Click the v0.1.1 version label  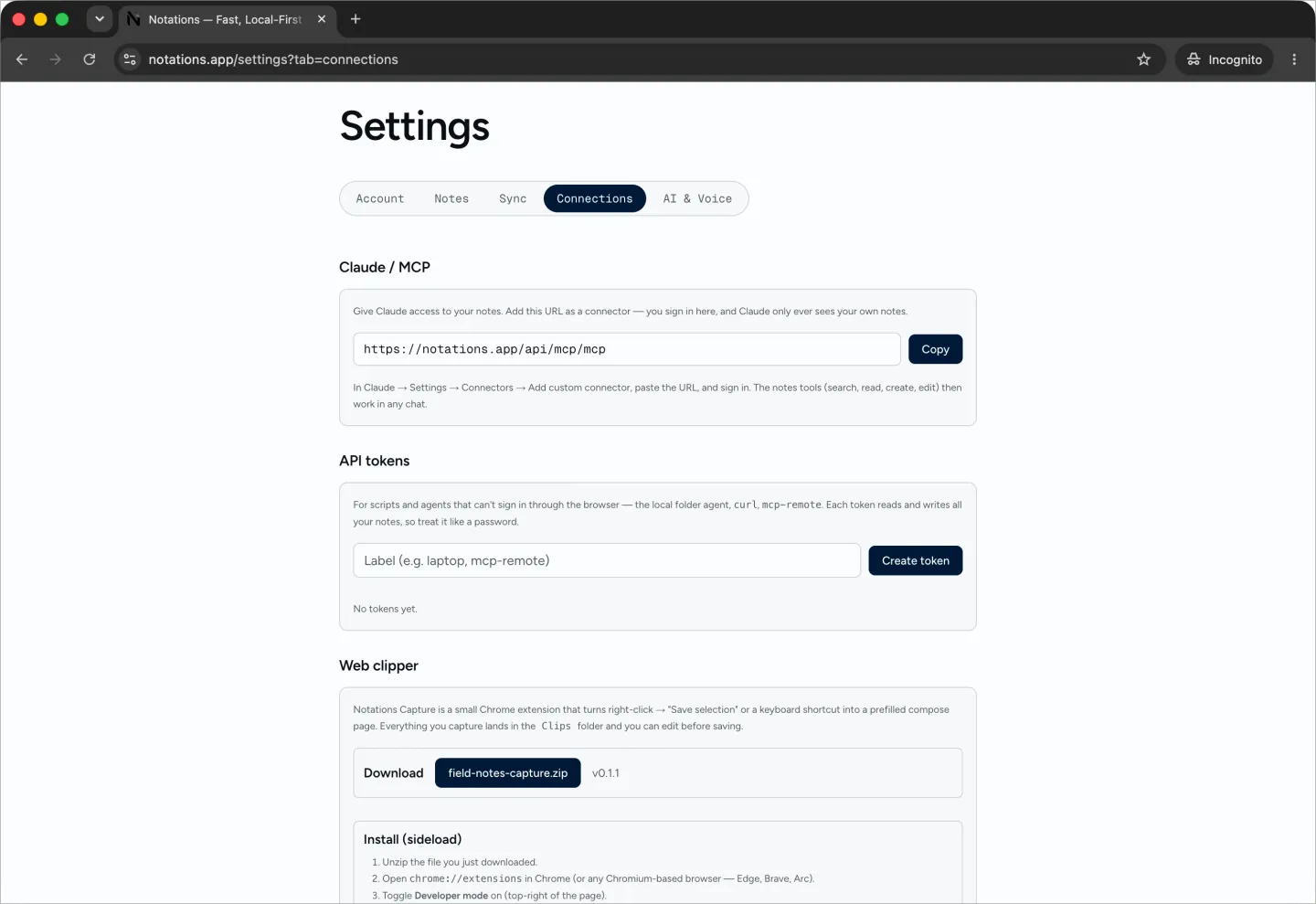(x=606, y=773)
